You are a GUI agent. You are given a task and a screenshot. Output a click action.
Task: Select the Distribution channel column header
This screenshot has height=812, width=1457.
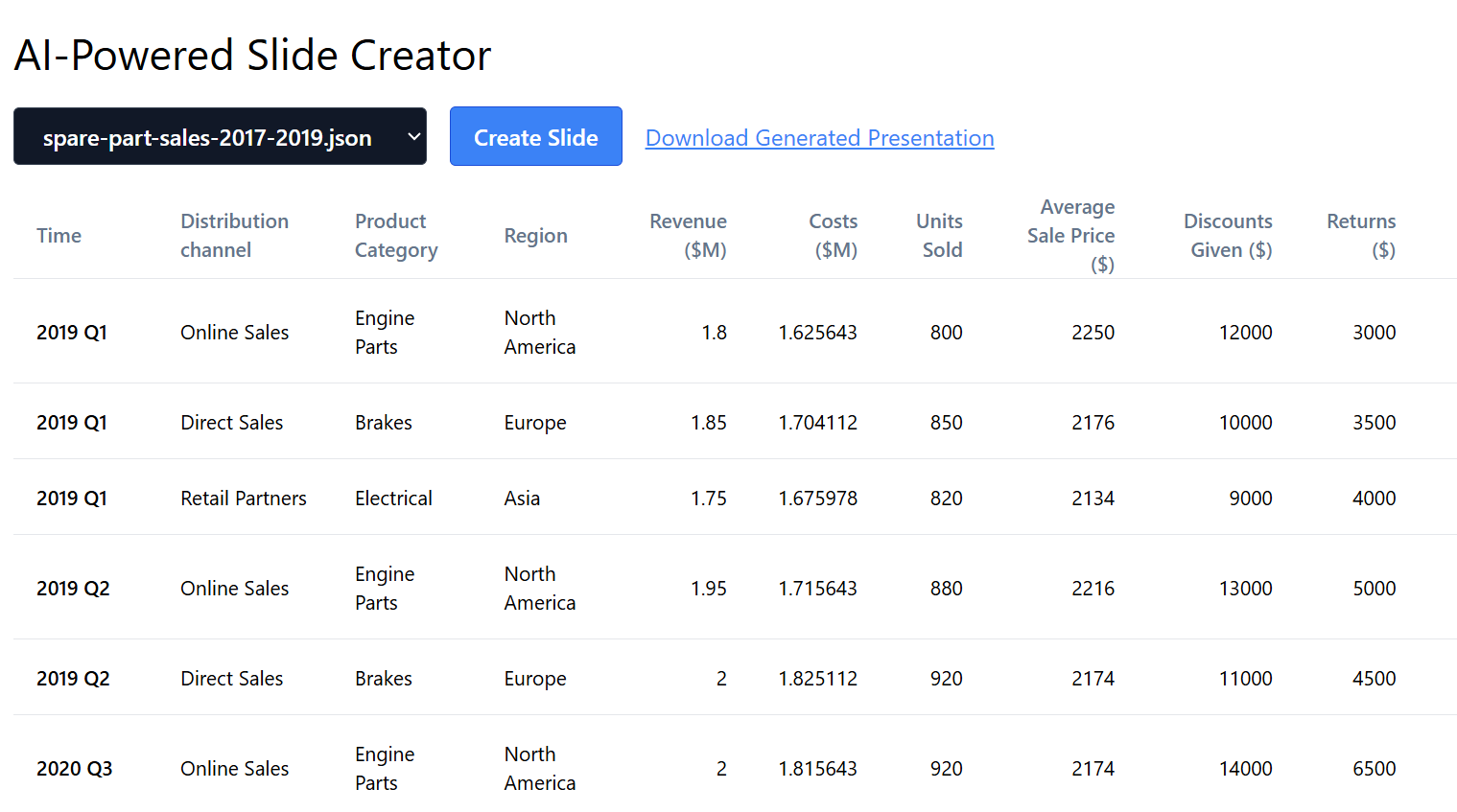tap(234, 236)
